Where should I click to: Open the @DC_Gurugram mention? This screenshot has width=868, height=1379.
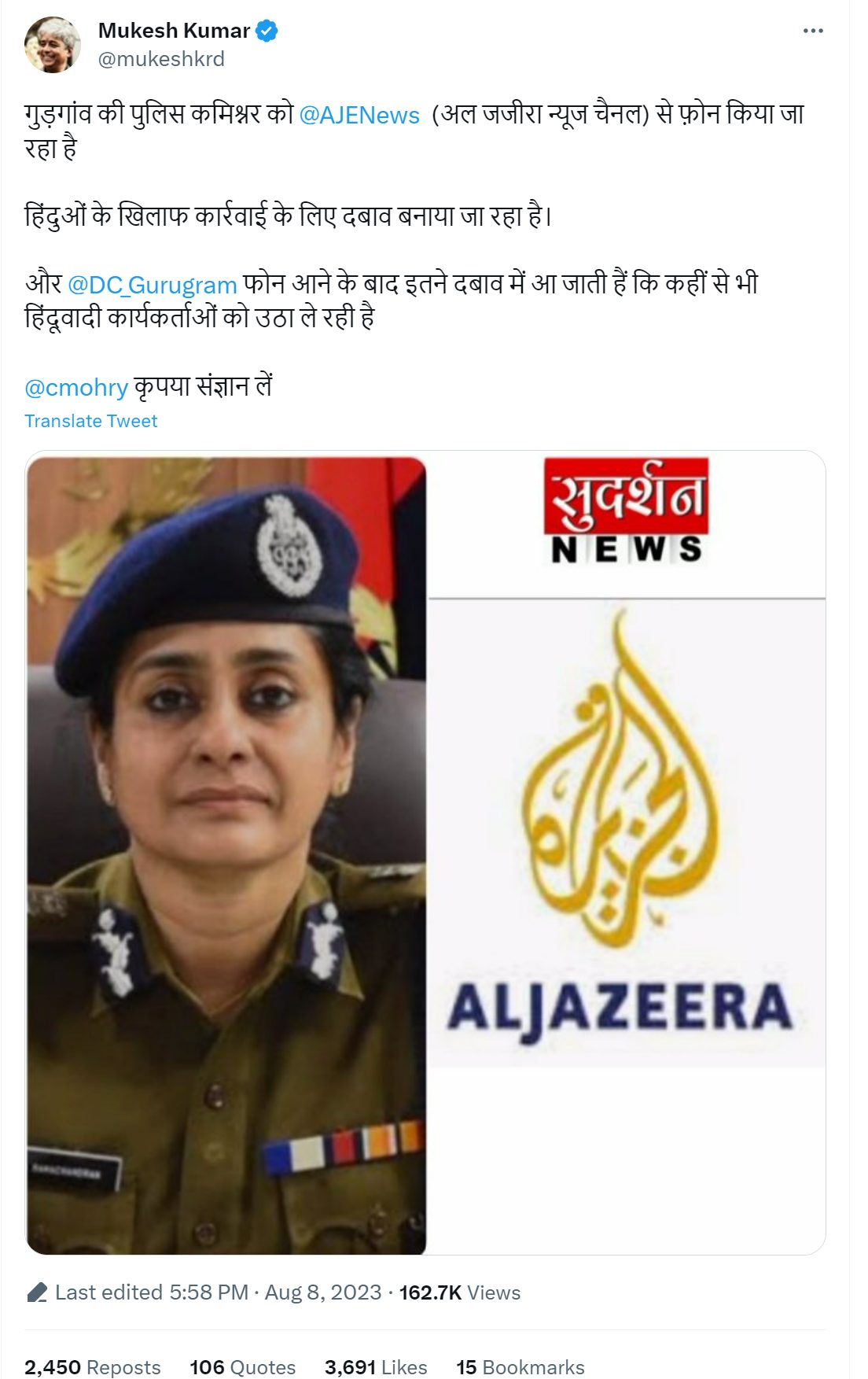pos(153,284)
